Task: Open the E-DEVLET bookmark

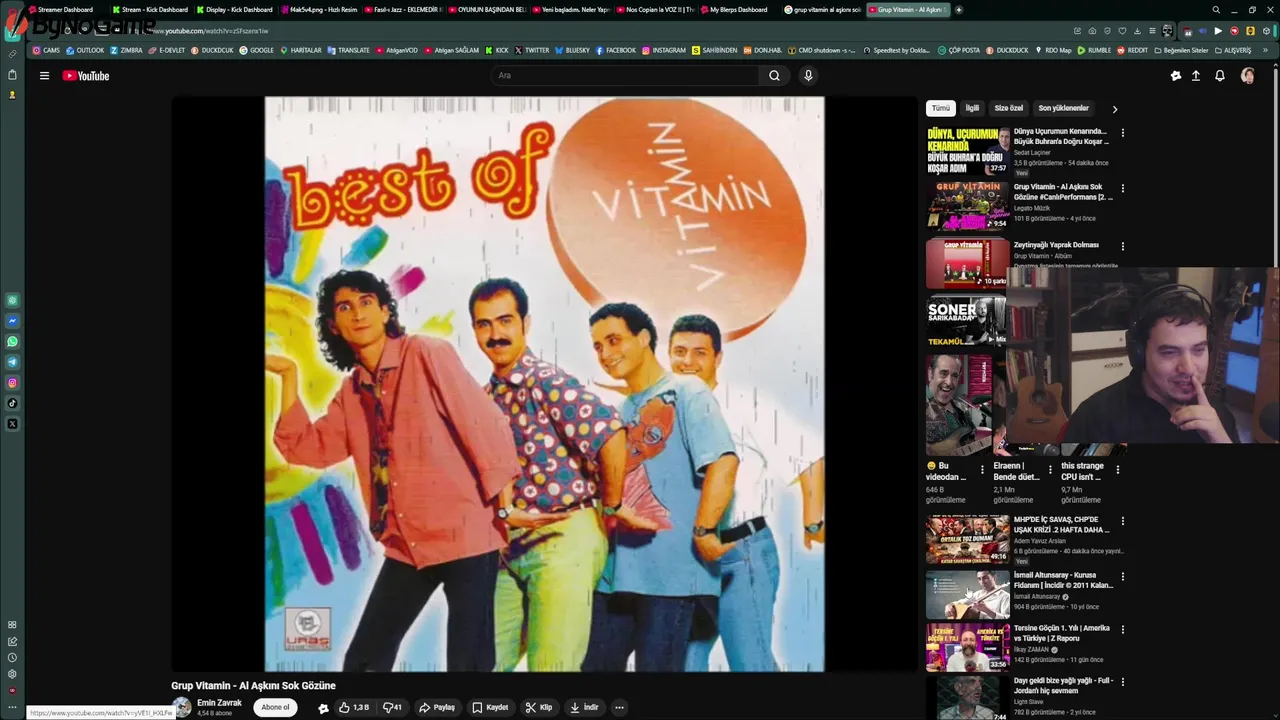Action: tap(167, 50)
